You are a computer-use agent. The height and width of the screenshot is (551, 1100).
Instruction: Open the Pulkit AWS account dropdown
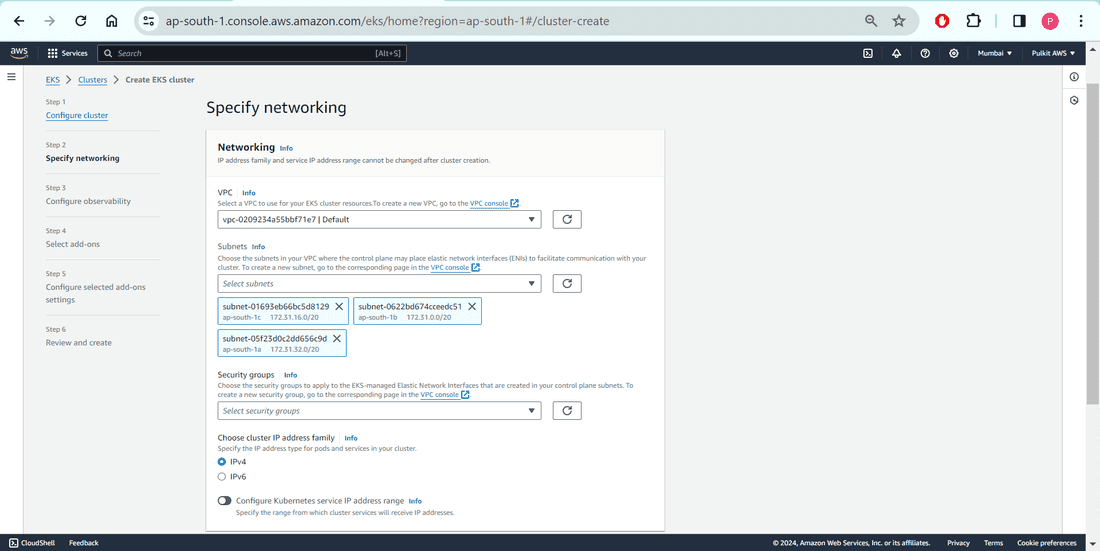click(1053, 53)
